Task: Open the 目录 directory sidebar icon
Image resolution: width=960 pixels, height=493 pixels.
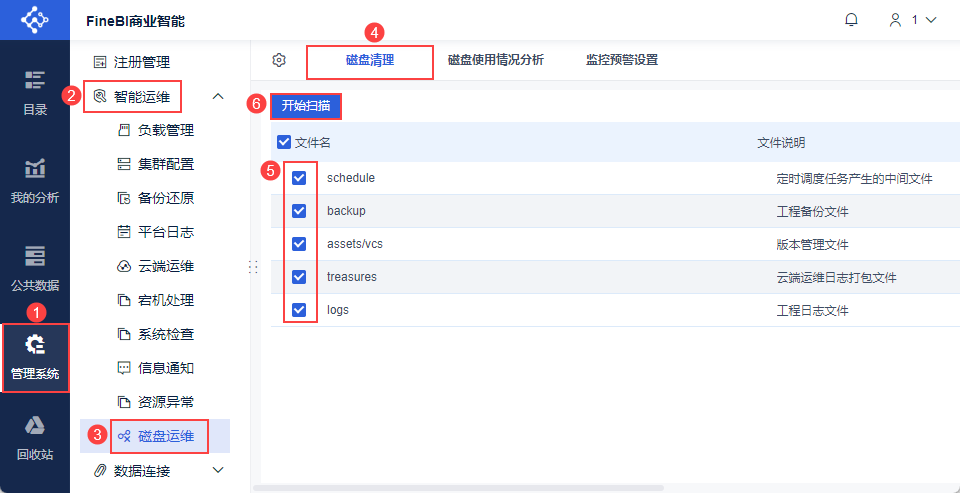Action: 35,93
